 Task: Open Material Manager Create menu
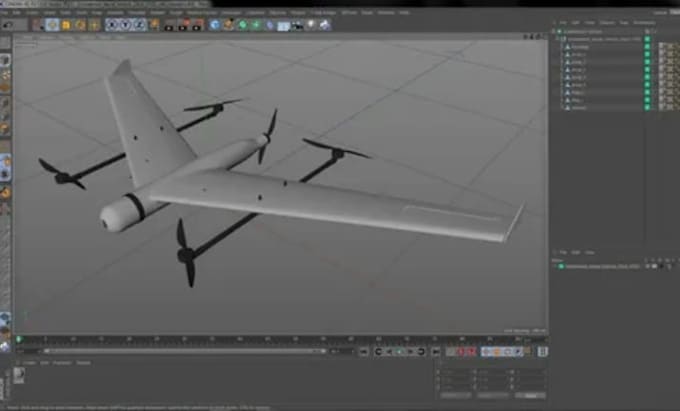29,362
